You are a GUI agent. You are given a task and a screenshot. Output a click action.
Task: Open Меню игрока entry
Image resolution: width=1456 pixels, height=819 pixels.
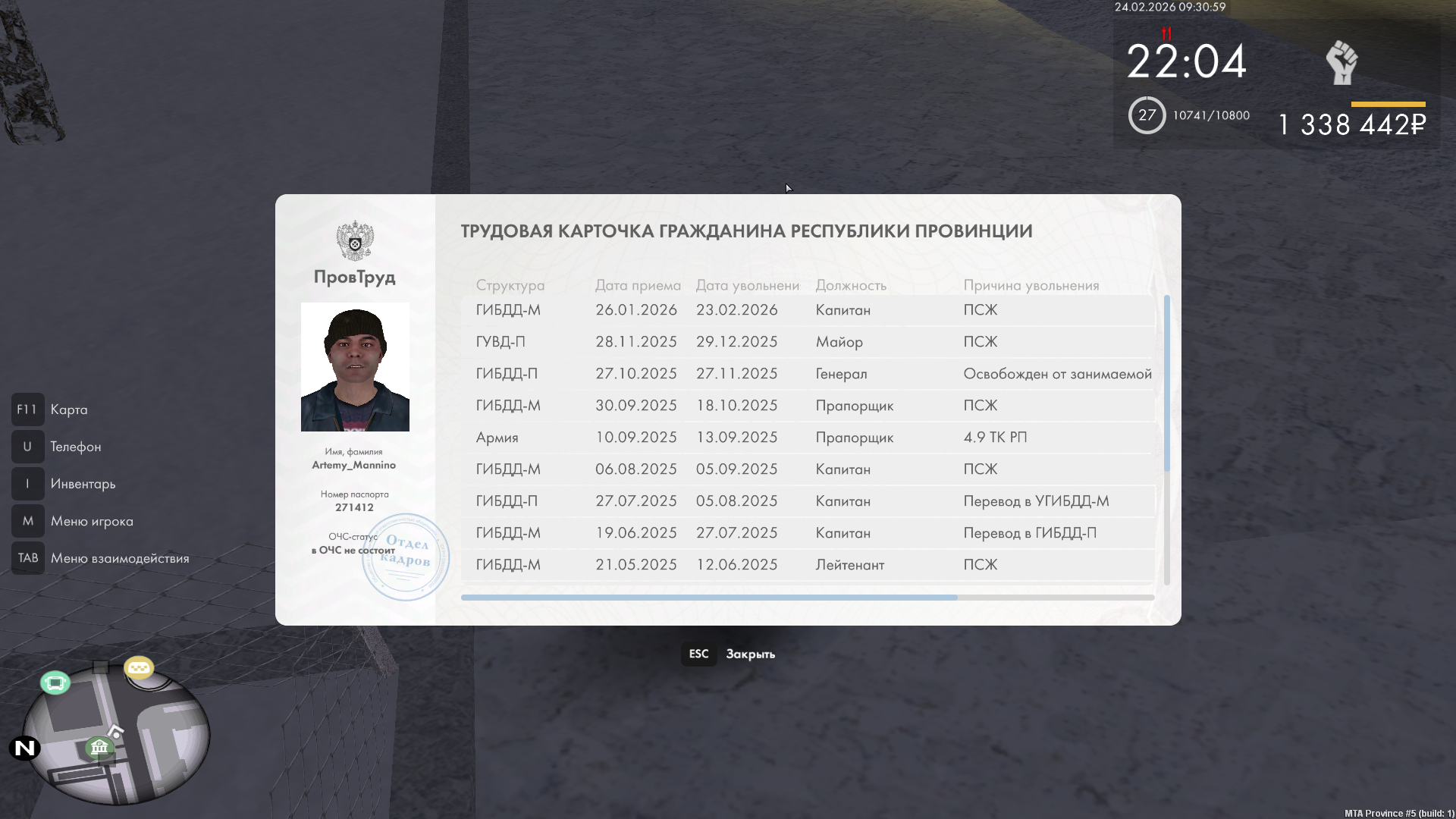pos(92,521)
